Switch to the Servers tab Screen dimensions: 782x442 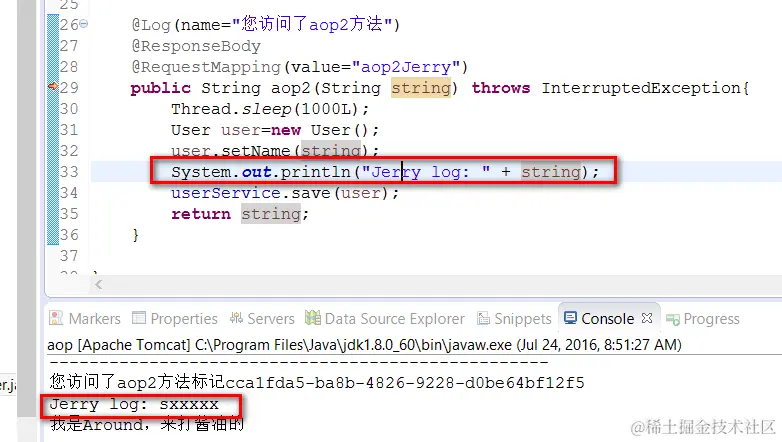click(x=262, y=318)
